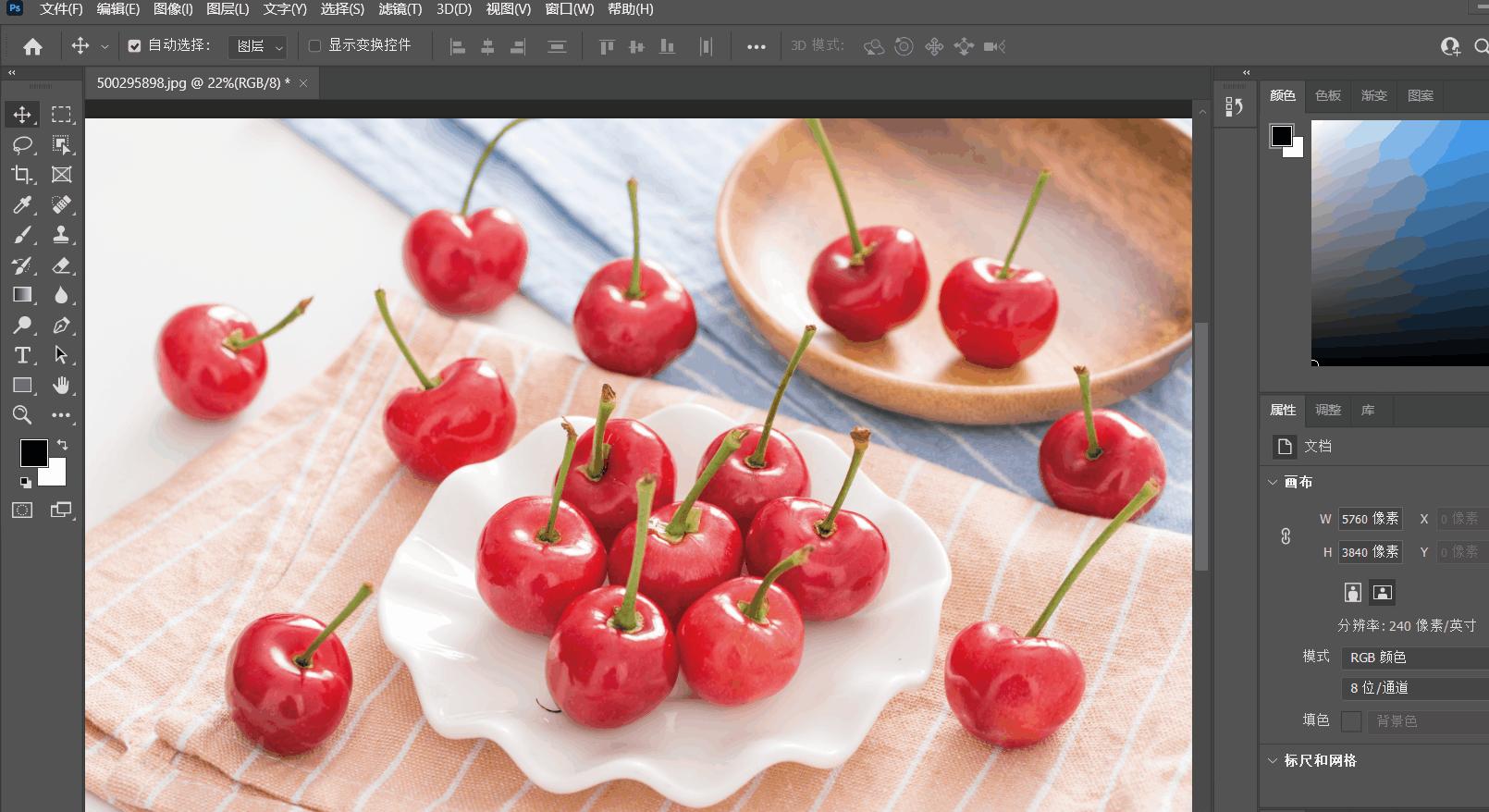Swap foreground and background colors
The image size is (1489, 812).
pyautogui.click(x=62, y=445)
